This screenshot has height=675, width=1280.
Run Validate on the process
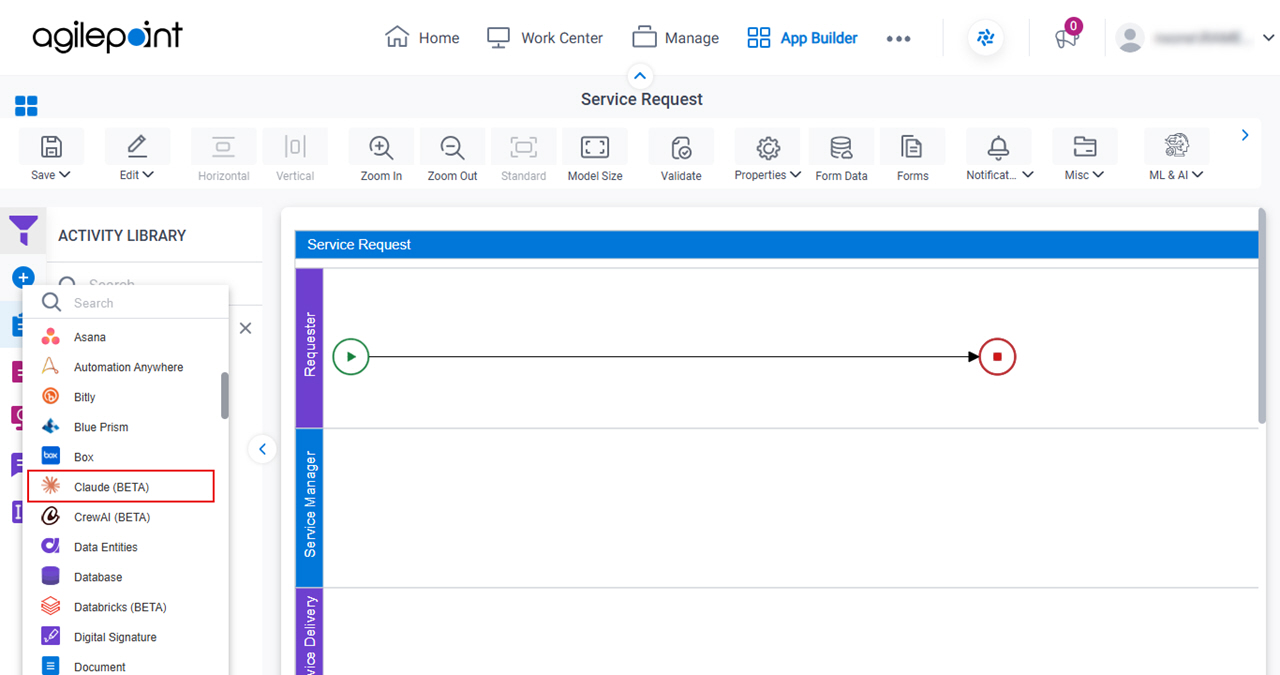(x=681, y=147)
